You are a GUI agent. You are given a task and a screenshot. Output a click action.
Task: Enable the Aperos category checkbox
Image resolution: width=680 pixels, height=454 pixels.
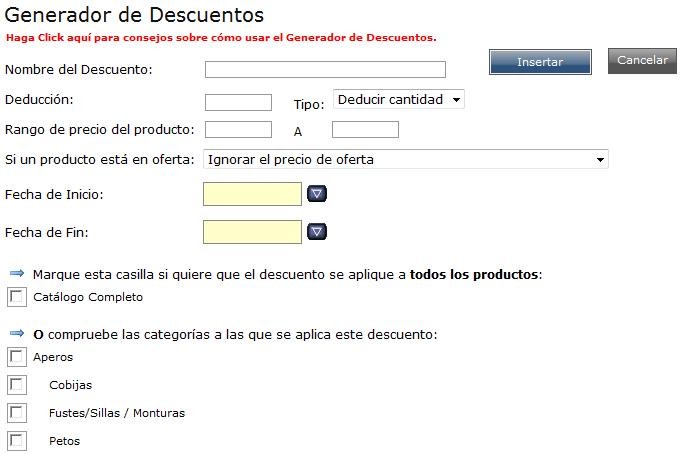coord(17,357)
